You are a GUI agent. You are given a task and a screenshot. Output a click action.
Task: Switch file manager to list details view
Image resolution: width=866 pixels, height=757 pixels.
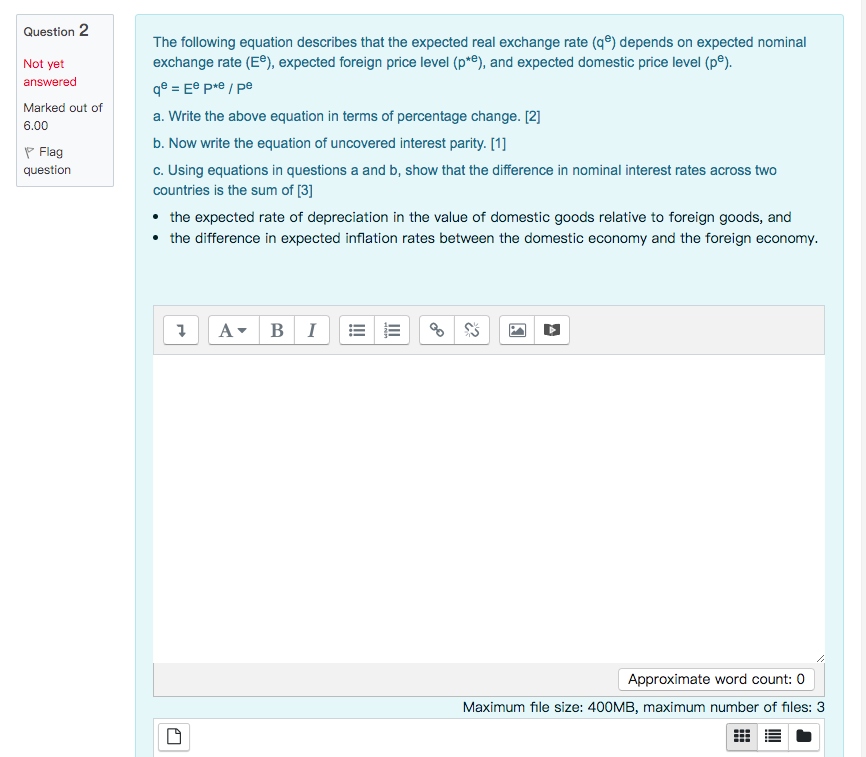[x=773, y=736]
